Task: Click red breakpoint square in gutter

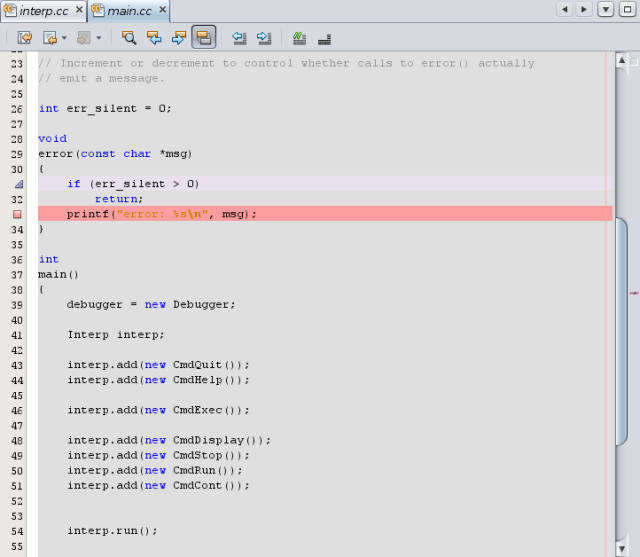Action: point(17,214)
